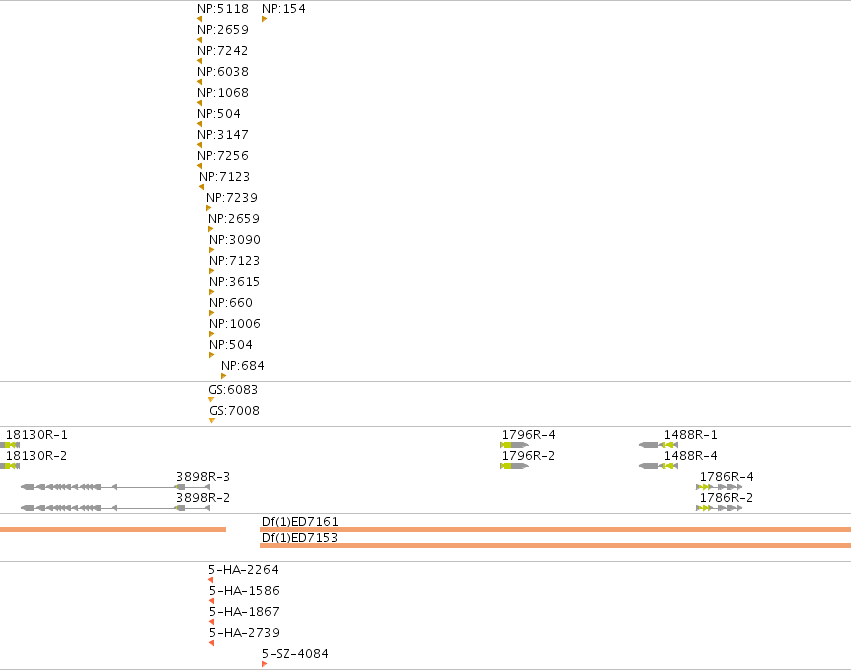Viewport: 851px width, 670px height.
Task: Select the triangle marker under NP:3090
Action: tap(212, 250)
